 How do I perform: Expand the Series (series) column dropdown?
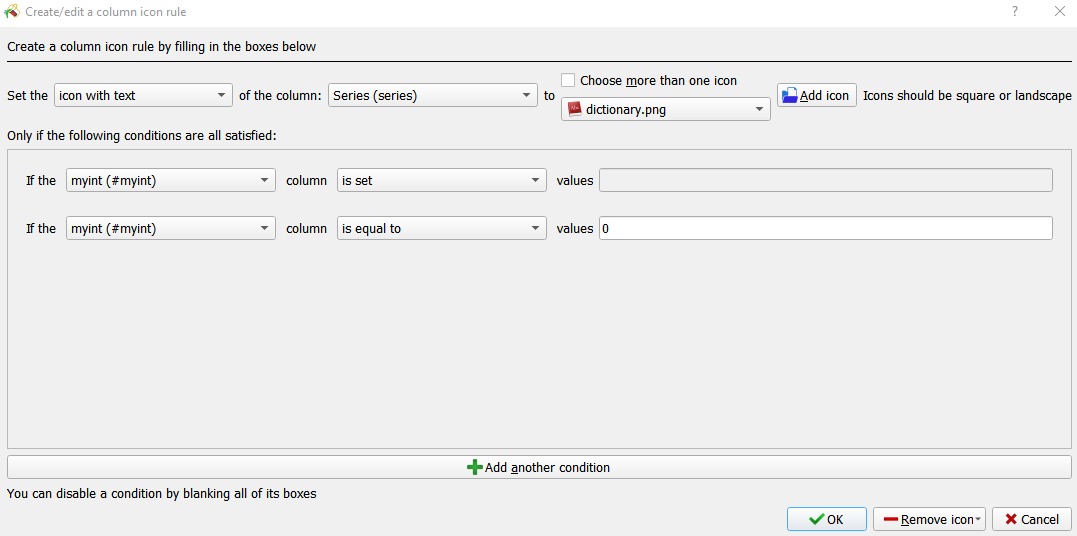tap(433, 96)
